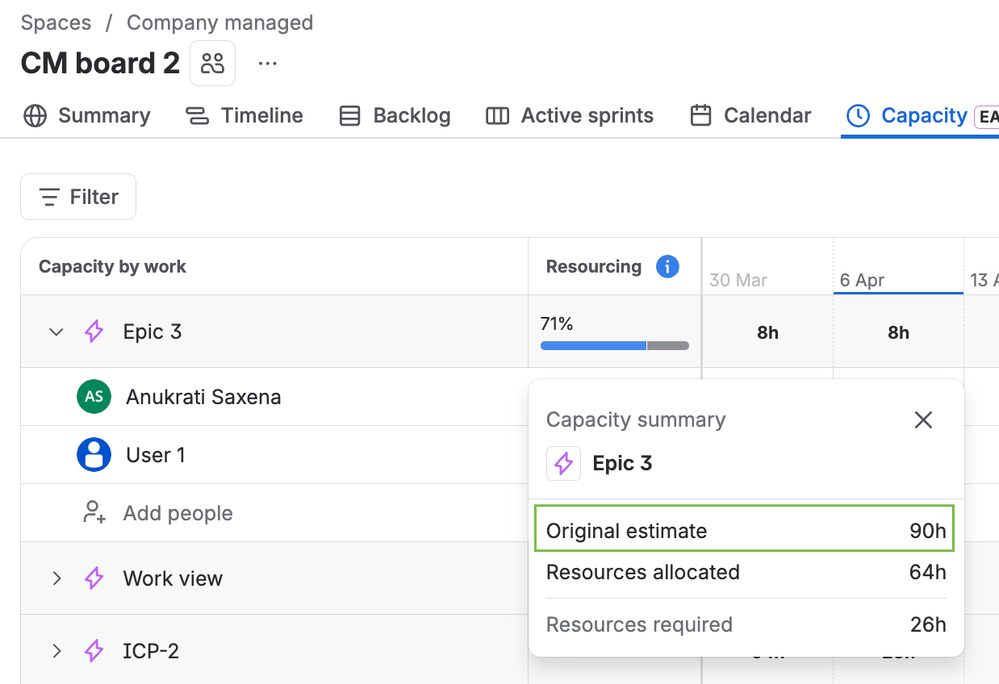The image size is (999, 684).
Task: Switch to the Timeline tab
Action: 245,116
